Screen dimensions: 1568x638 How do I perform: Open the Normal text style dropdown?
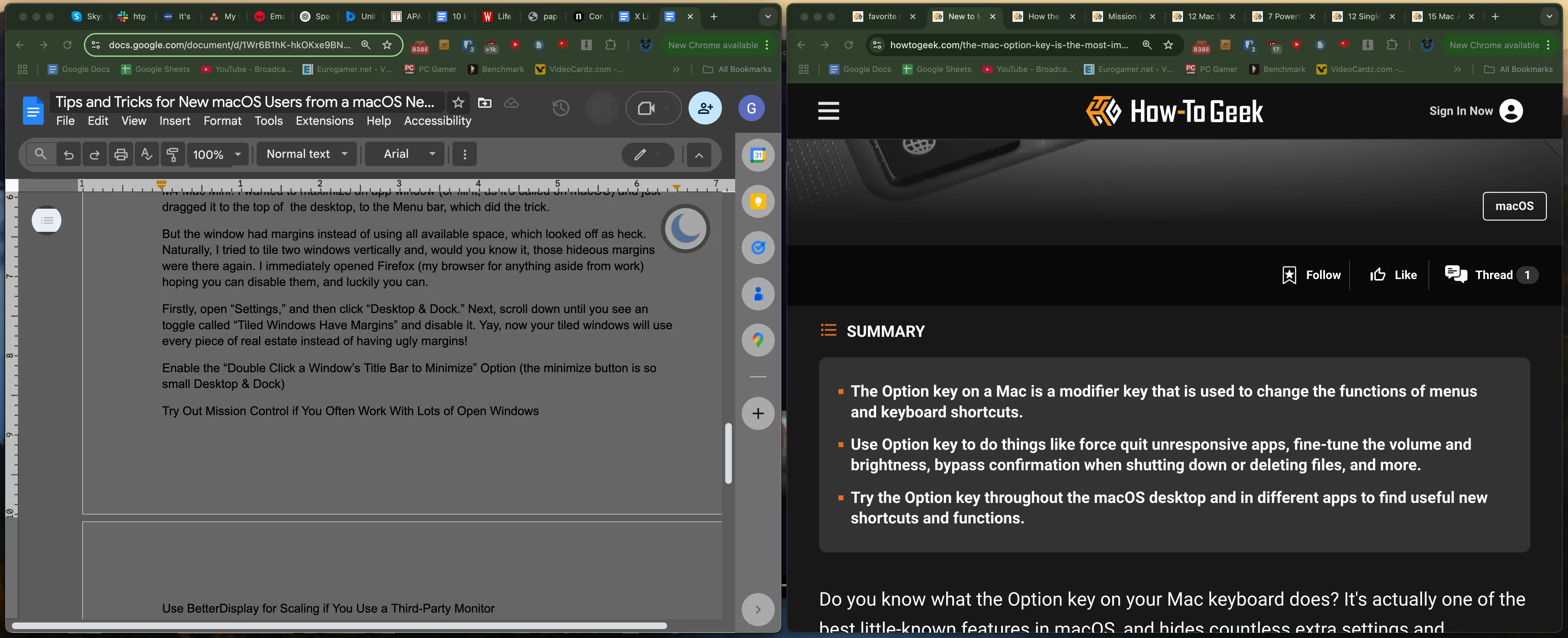pos(307,154)
